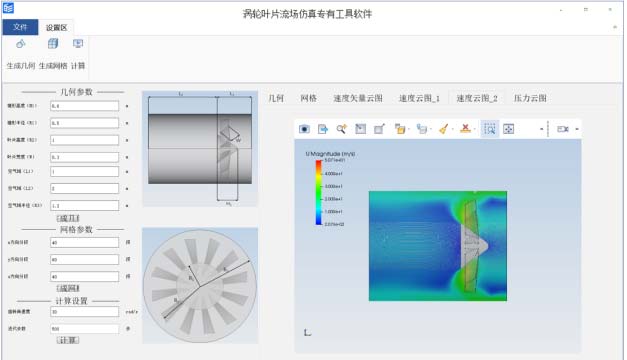The width and height of the screenshot is (627, 360).
Task: Click the seventh geometry field value 1.3
Action: pos(84,206)
